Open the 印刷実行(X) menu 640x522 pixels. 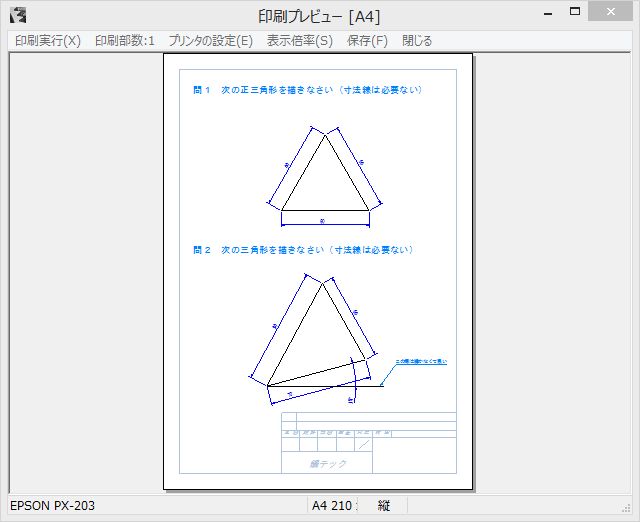click(48, 41)
